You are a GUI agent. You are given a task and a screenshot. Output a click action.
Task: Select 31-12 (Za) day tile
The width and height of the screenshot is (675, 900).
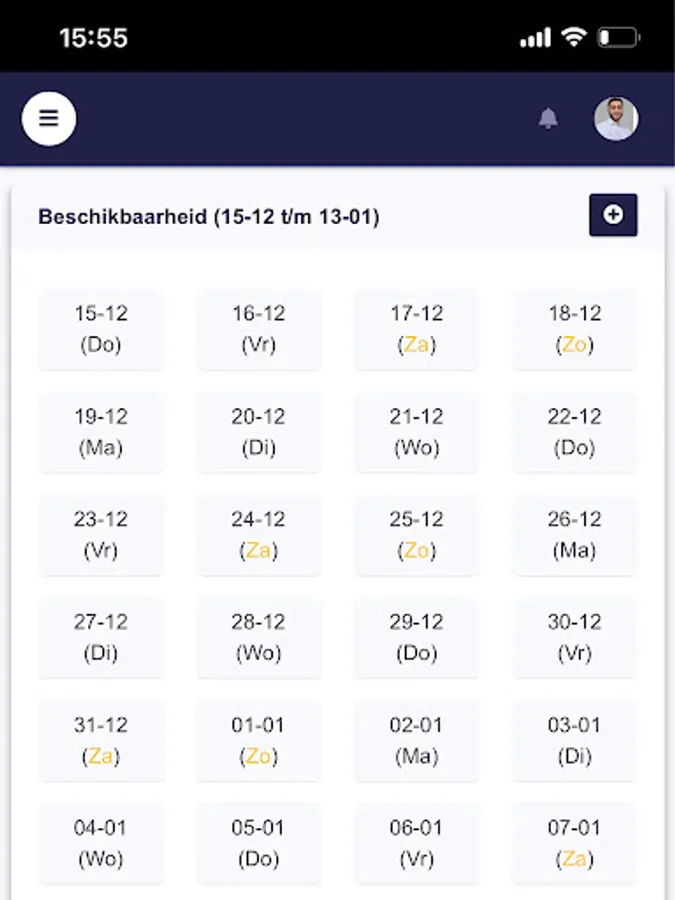[101, 741]
